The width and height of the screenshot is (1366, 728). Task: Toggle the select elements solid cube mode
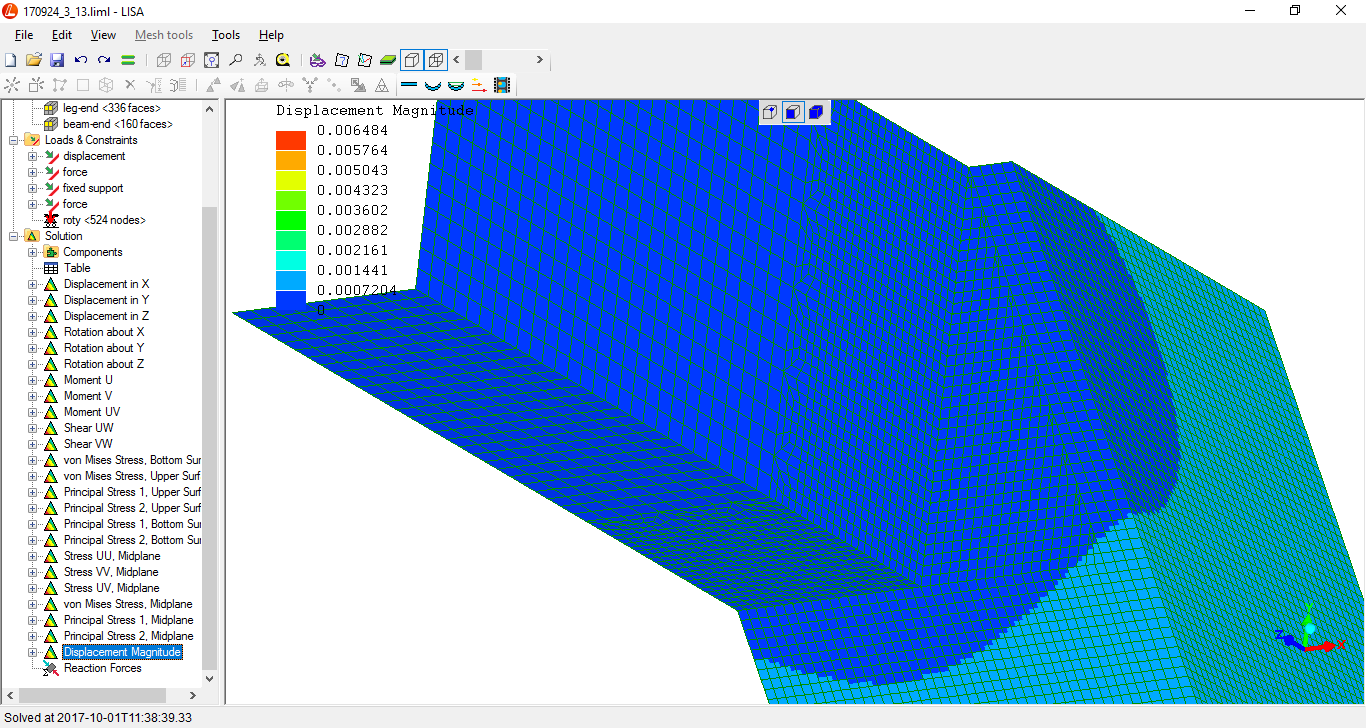click(816, 112)
